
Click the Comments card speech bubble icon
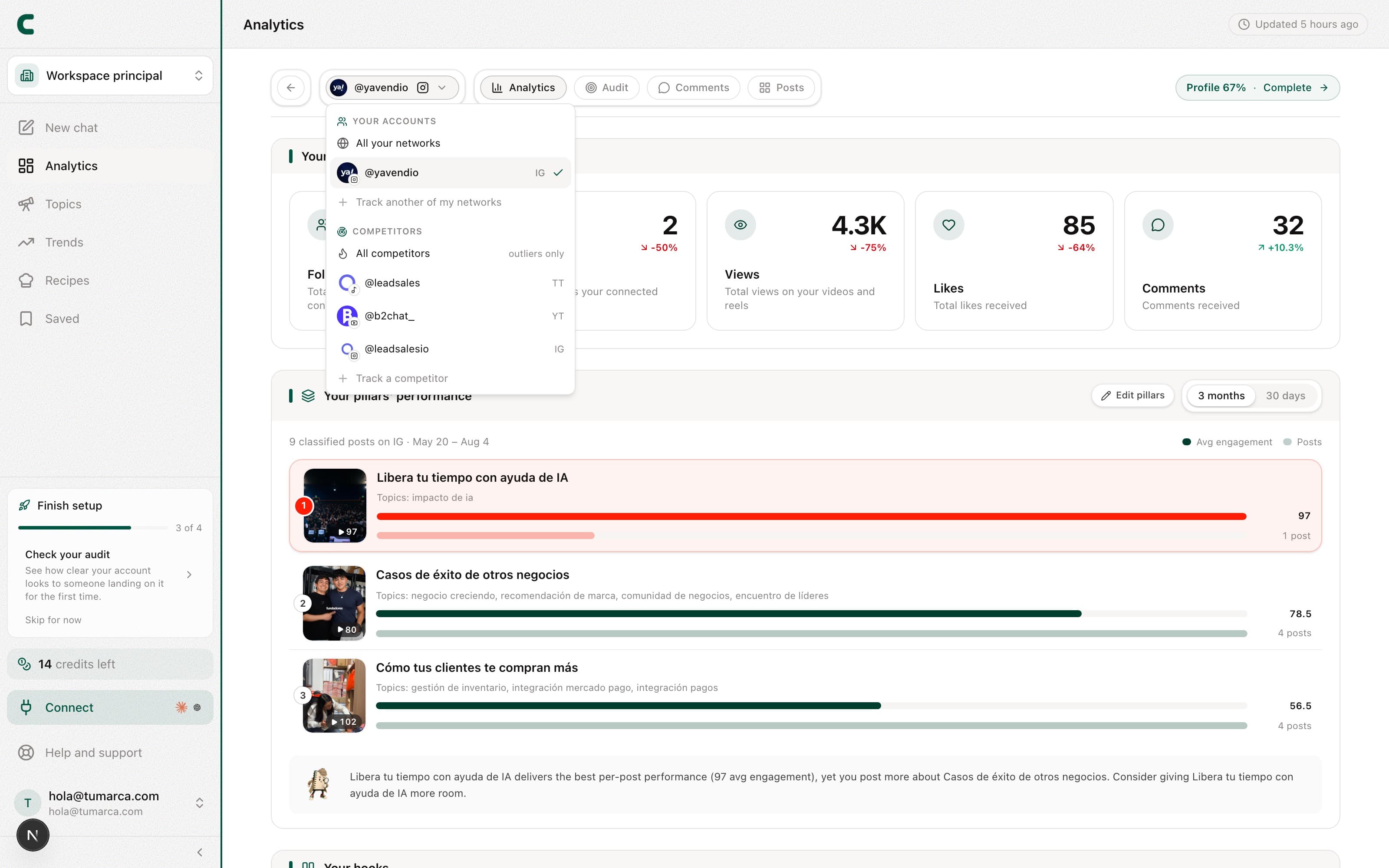[x=1158, y=225]
